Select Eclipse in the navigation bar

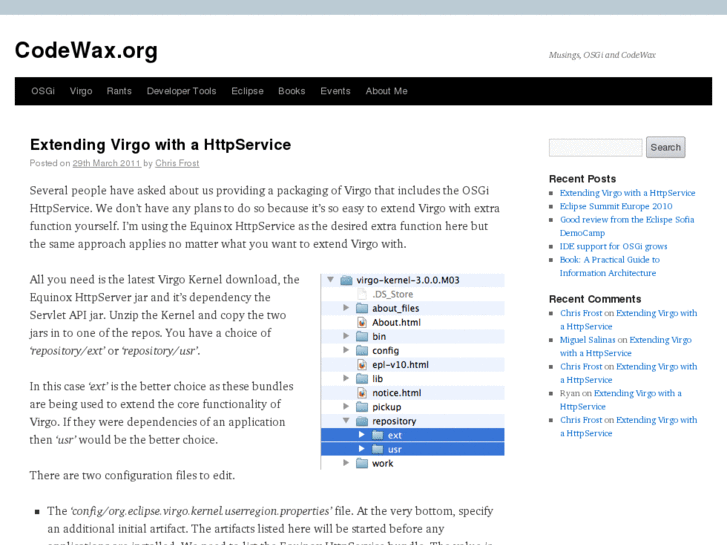point(247,91)
